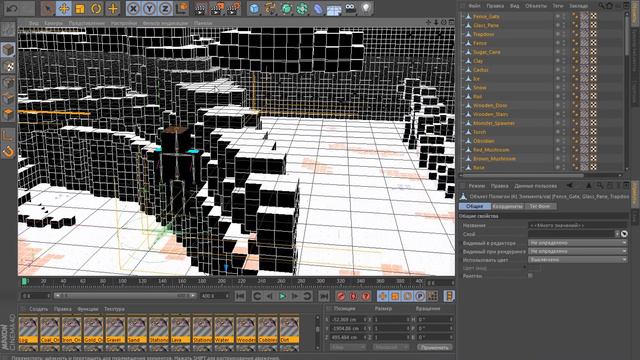
Task: Click the texture tag on Glass_Pane row
Action: (584, 25)
